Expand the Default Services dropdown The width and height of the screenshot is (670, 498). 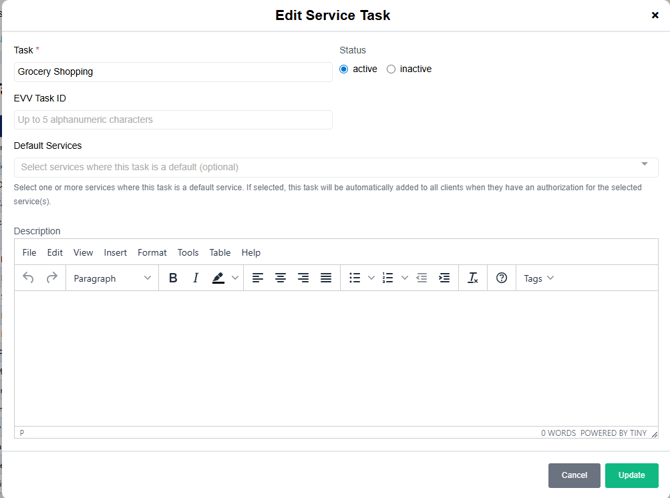644,165
